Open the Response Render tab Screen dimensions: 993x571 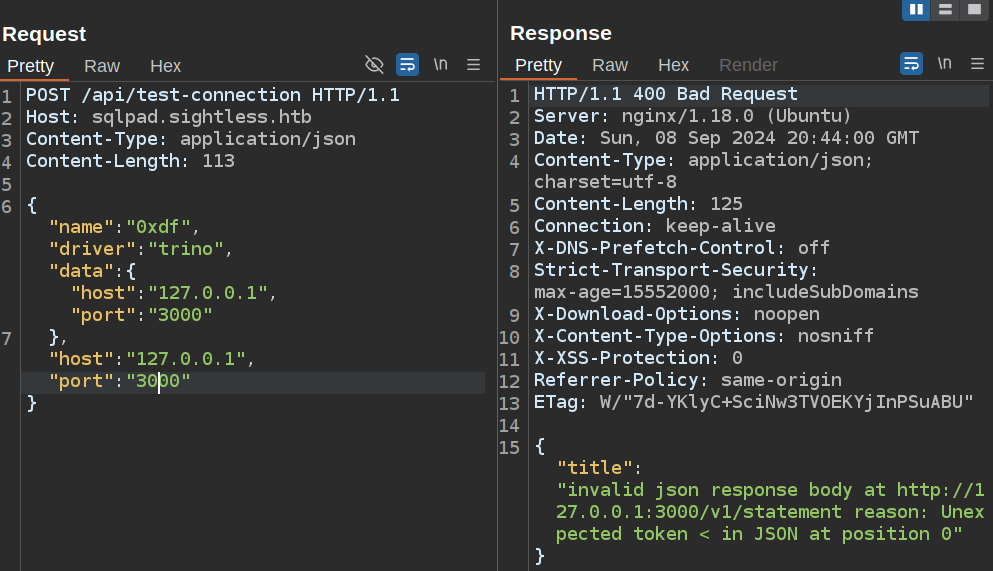748,65
